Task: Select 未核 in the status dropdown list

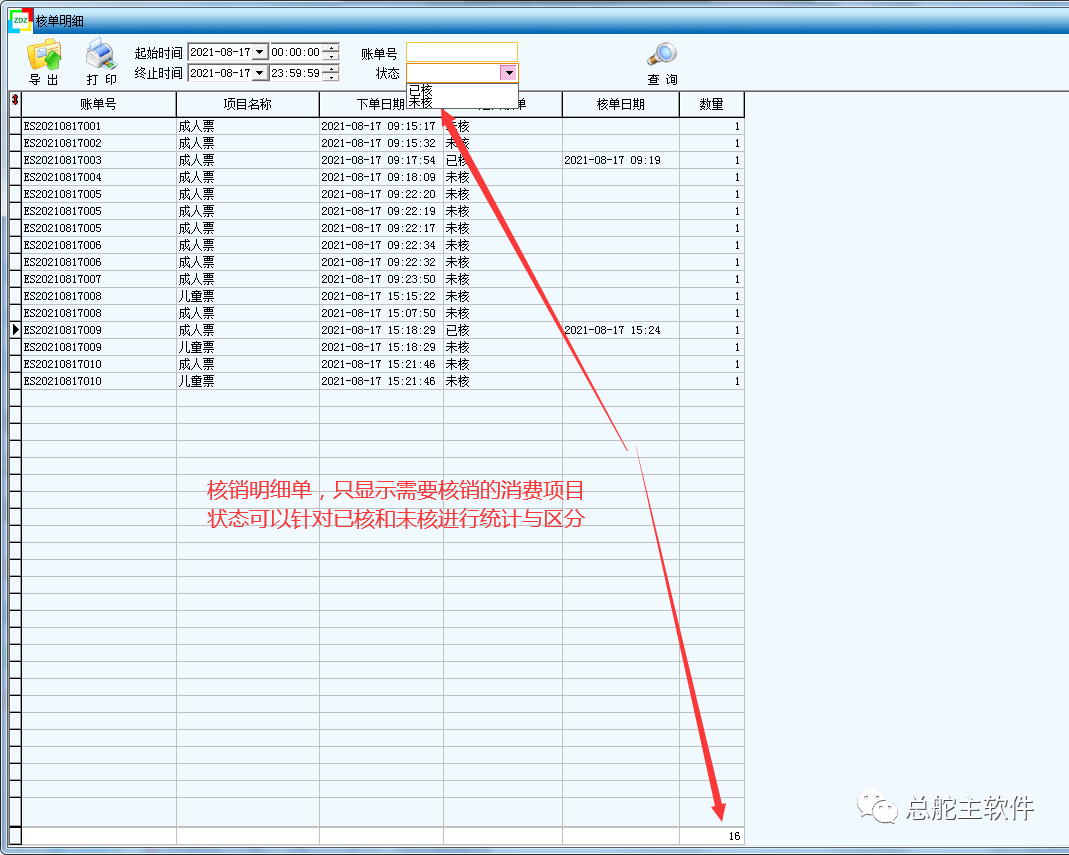Action: pyautogui.click(x=421, y=102)
